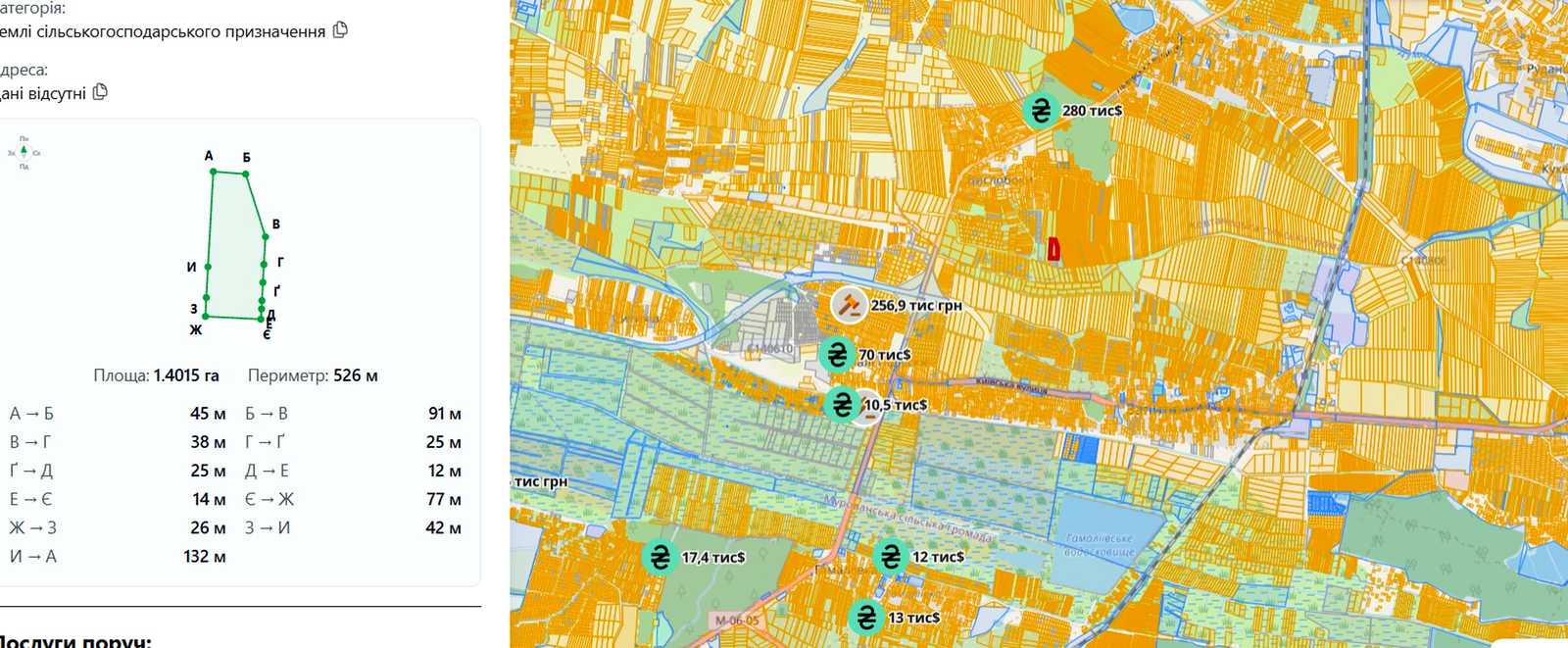
Task: Click the 'дані відсутні' address text
Action: 43,93
